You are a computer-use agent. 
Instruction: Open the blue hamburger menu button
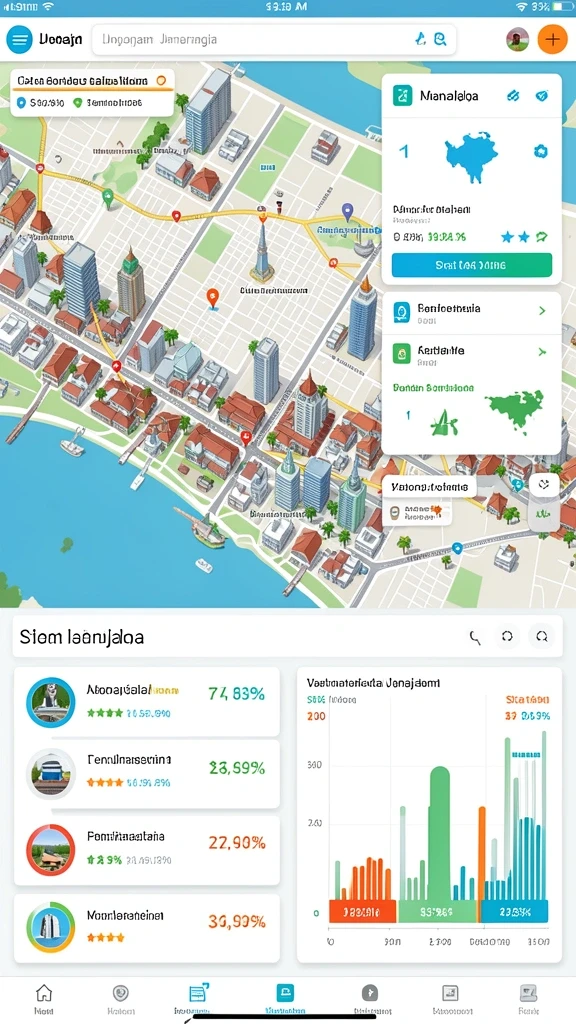[20, 40]
